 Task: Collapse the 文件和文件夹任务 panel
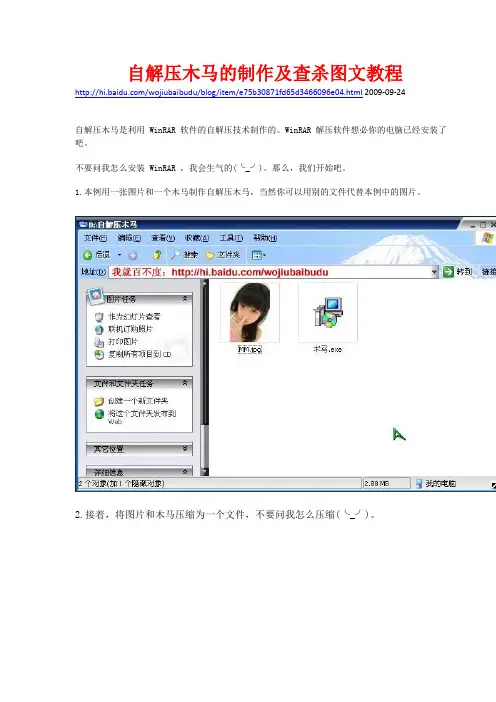click(185, 383)
